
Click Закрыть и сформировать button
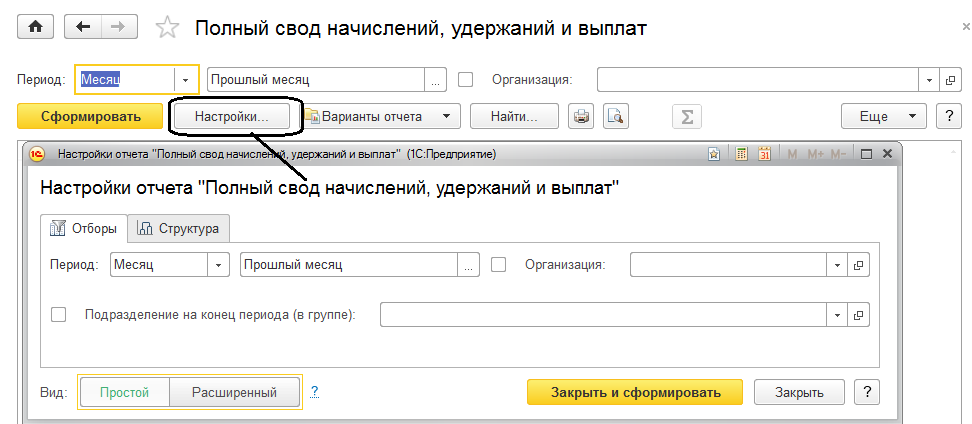coord(636,391)
